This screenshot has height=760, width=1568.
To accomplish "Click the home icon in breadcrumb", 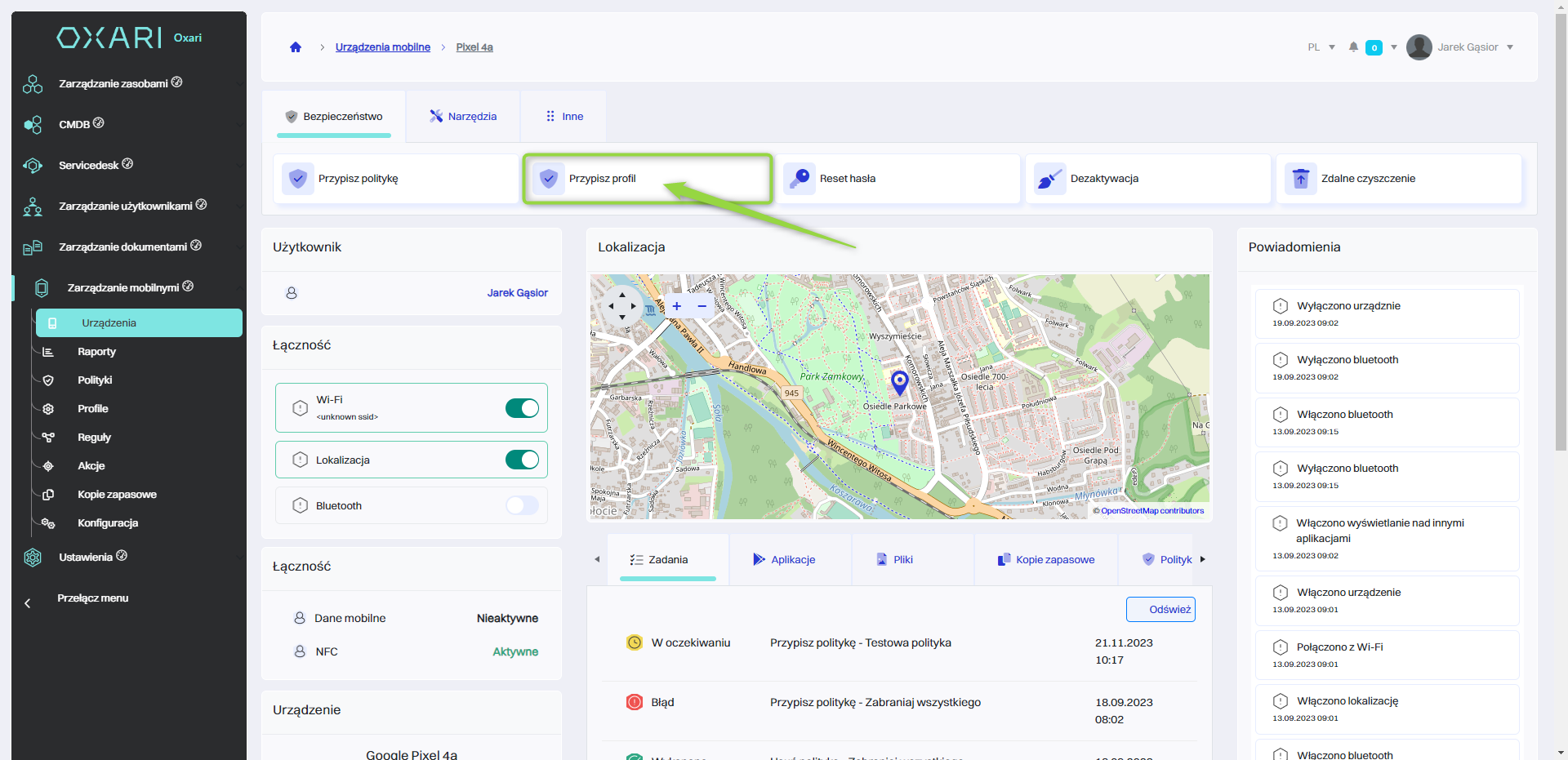I will 296,47.
